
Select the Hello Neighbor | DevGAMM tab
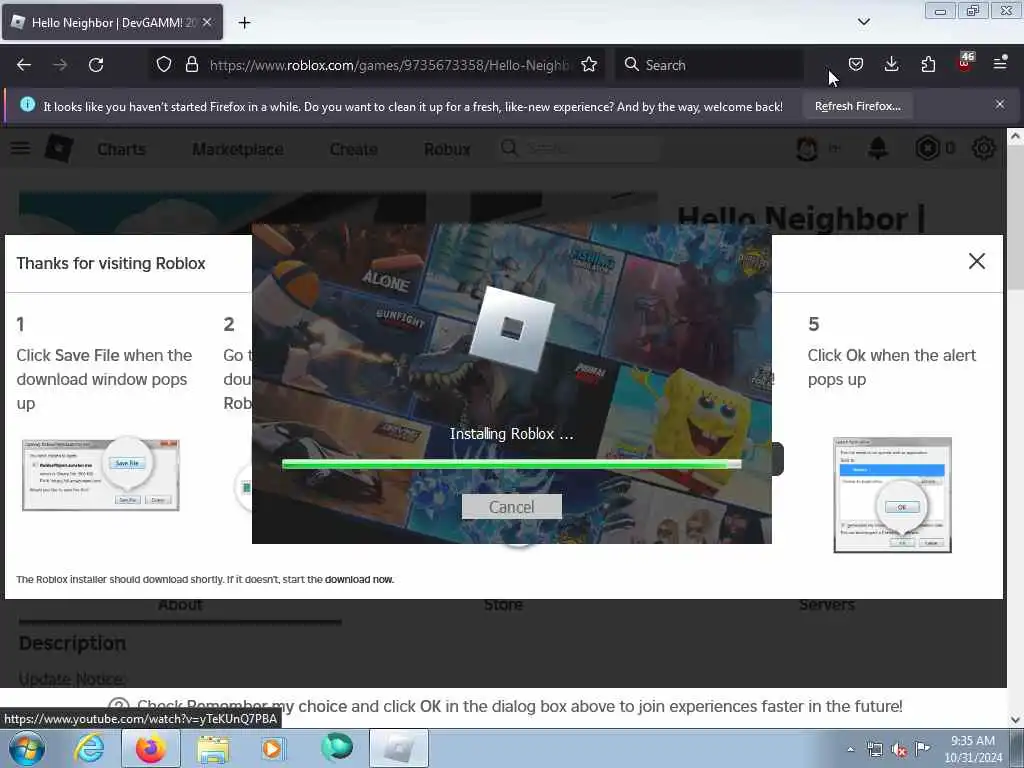coord(112,22)
